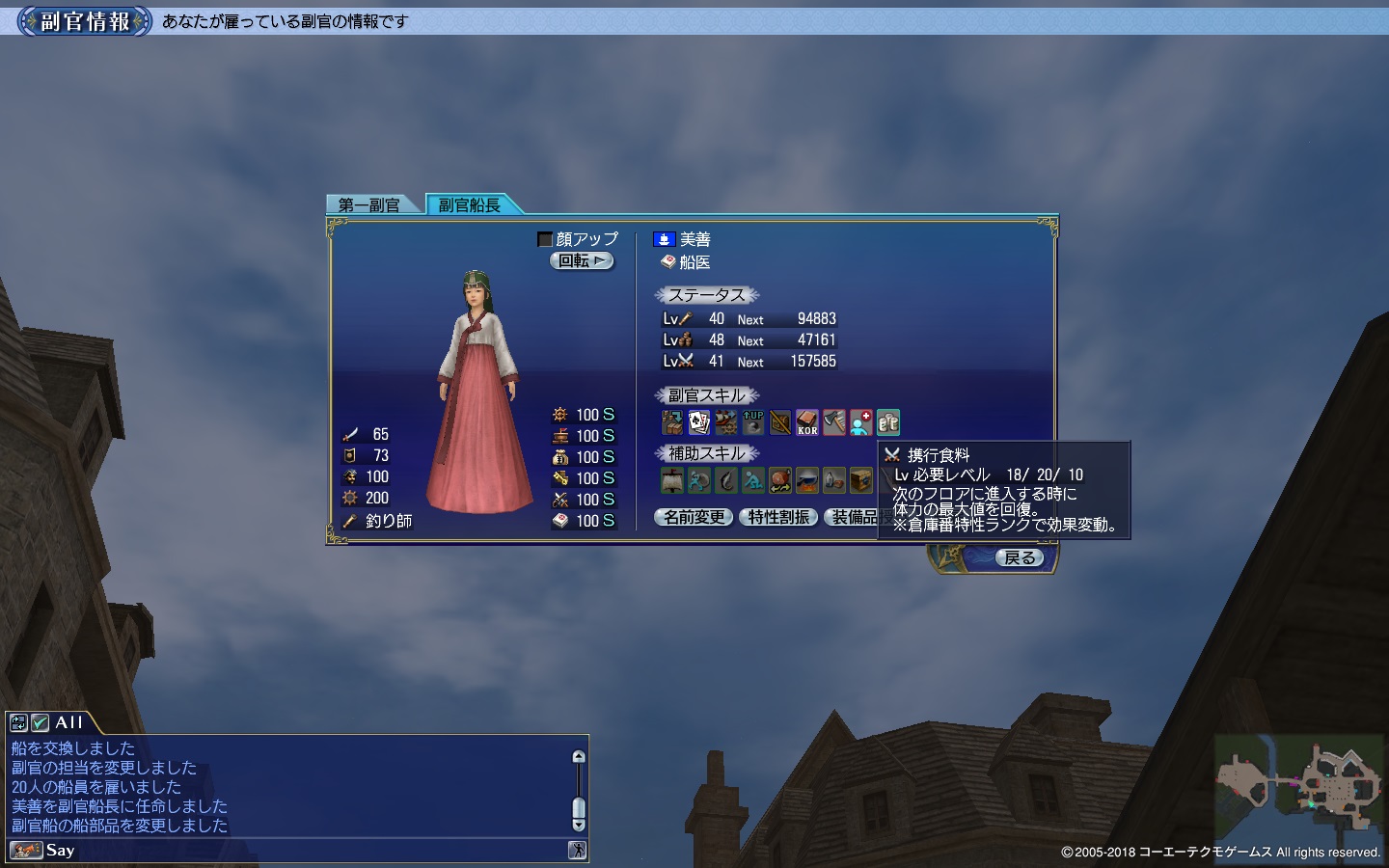Click the kneeling figure support skill icon

pos(753,479)
